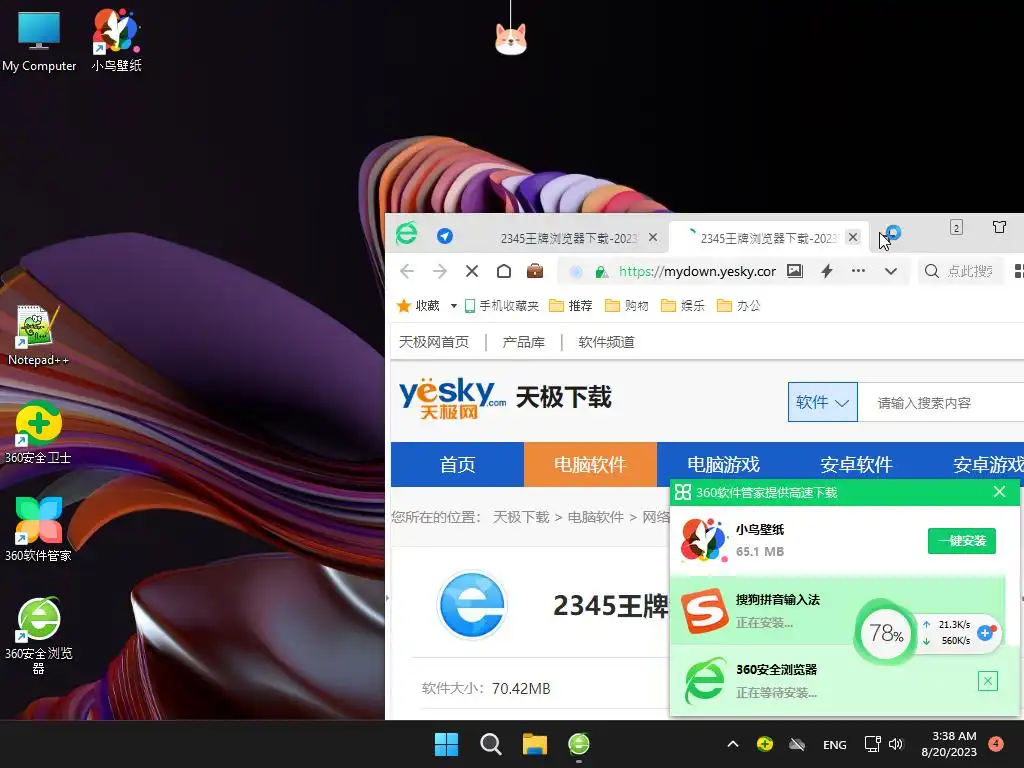Screen dimensions: 1024x768
Task: Open 360软件管家 desktop shortcut
Action: [x=38, y=530]
